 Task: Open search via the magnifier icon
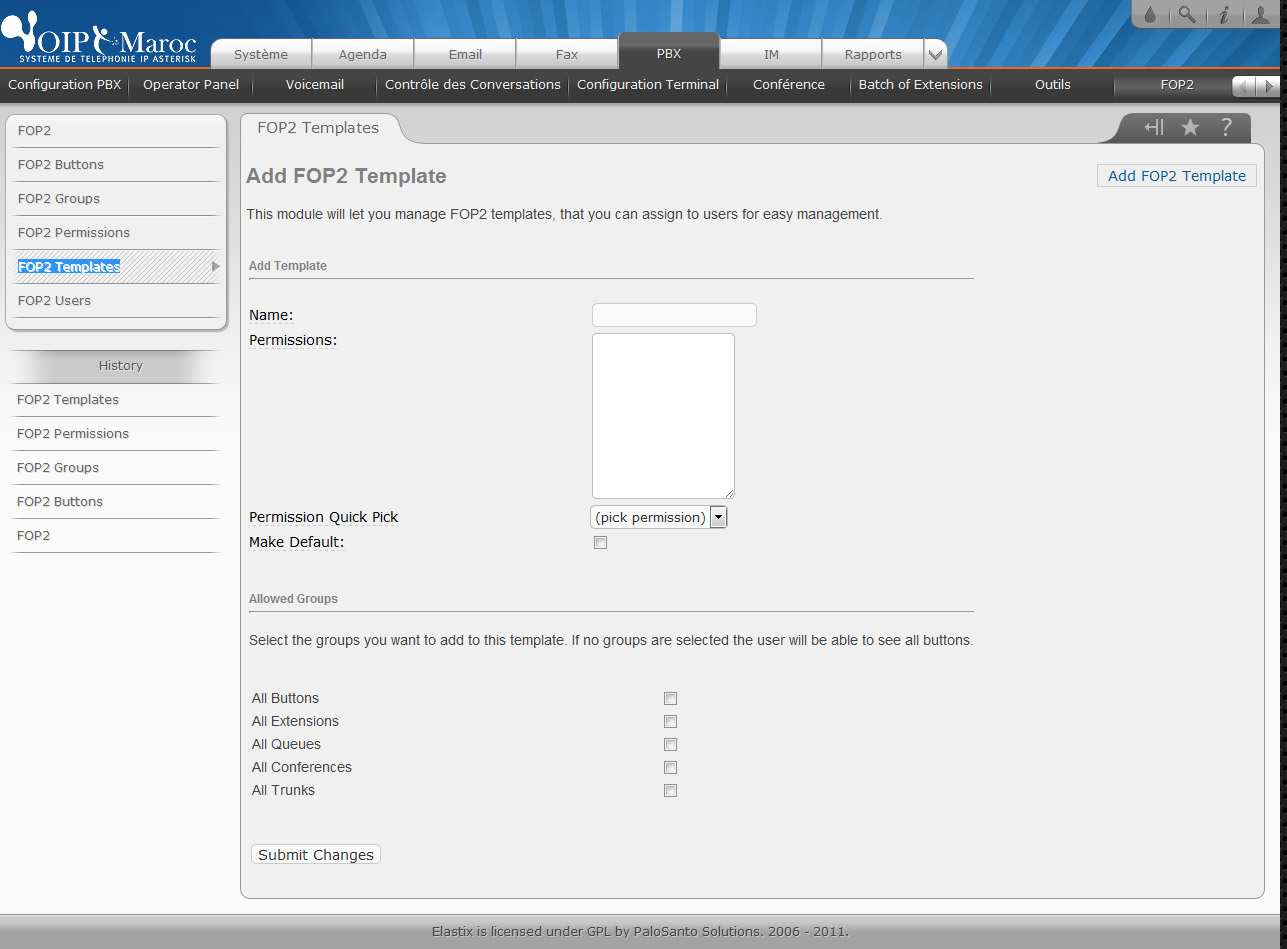pyautogui.click(x=1186, y=14)
